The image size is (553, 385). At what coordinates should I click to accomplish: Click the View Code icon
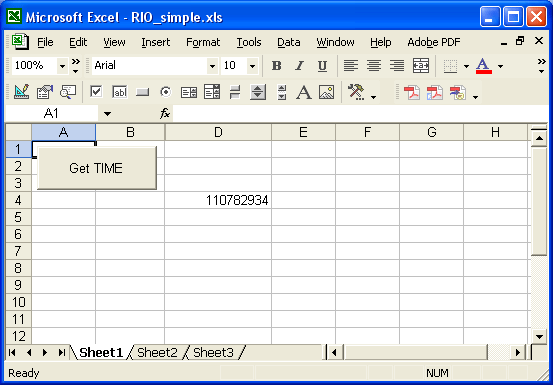tap(68, 92)
